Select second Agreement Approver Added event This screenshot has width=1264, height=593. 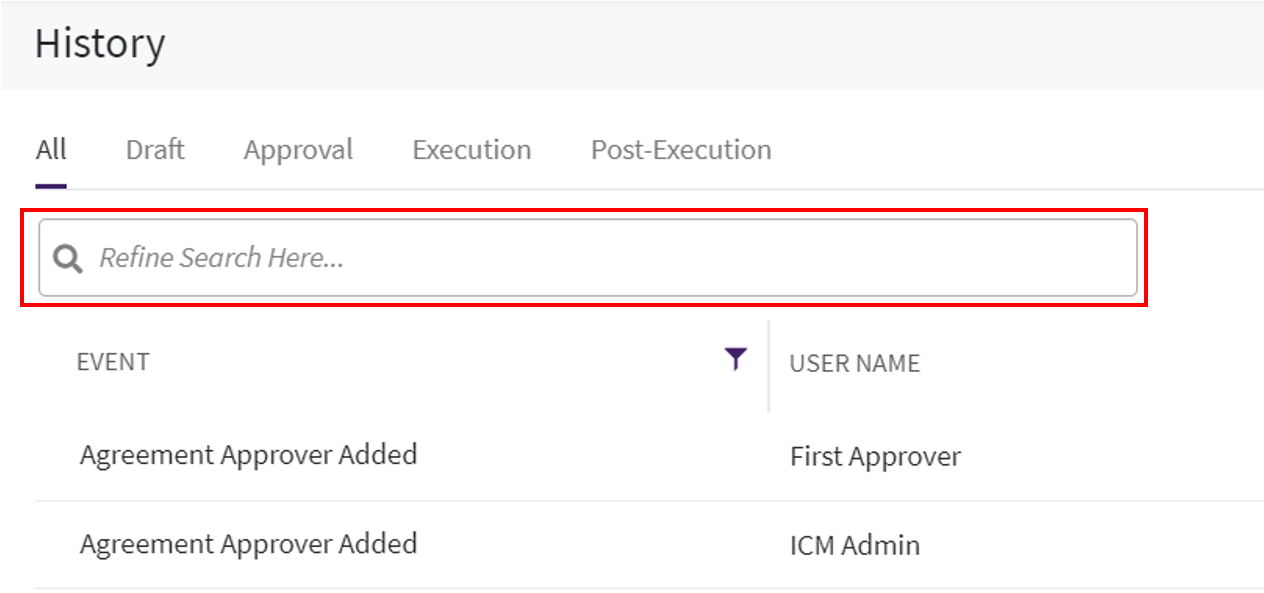(x=248, y=544)
